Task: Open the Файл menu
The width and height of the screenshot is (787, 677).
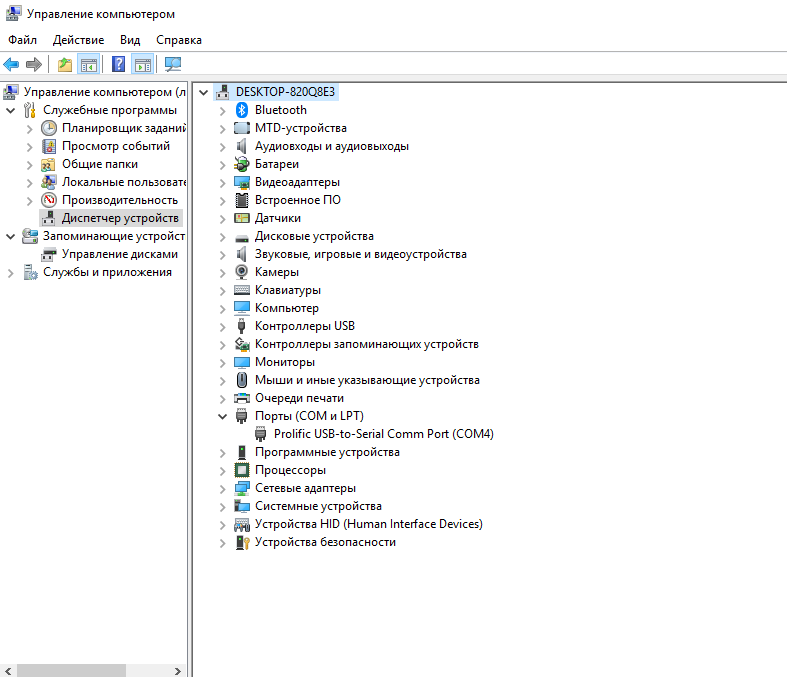Action: pos(23,40)
